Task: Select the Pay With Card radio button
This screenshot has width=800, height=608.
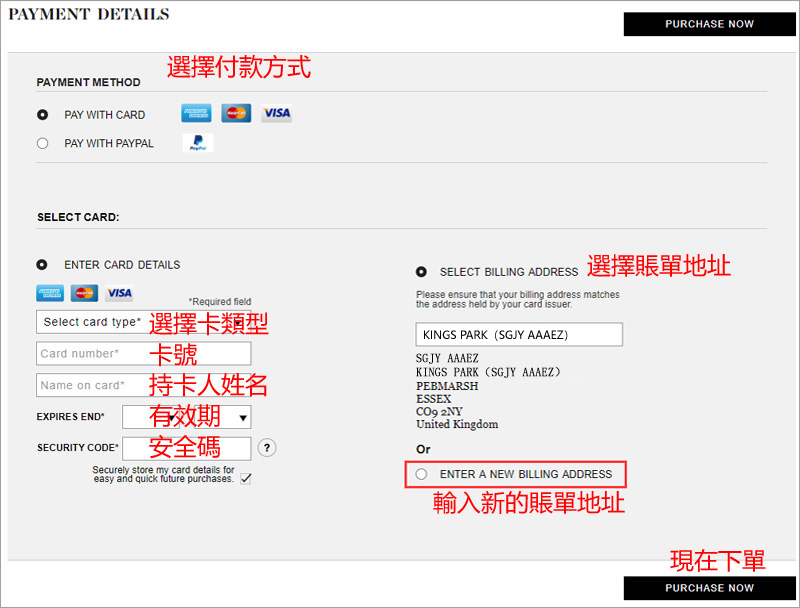Action: [42, 115]
